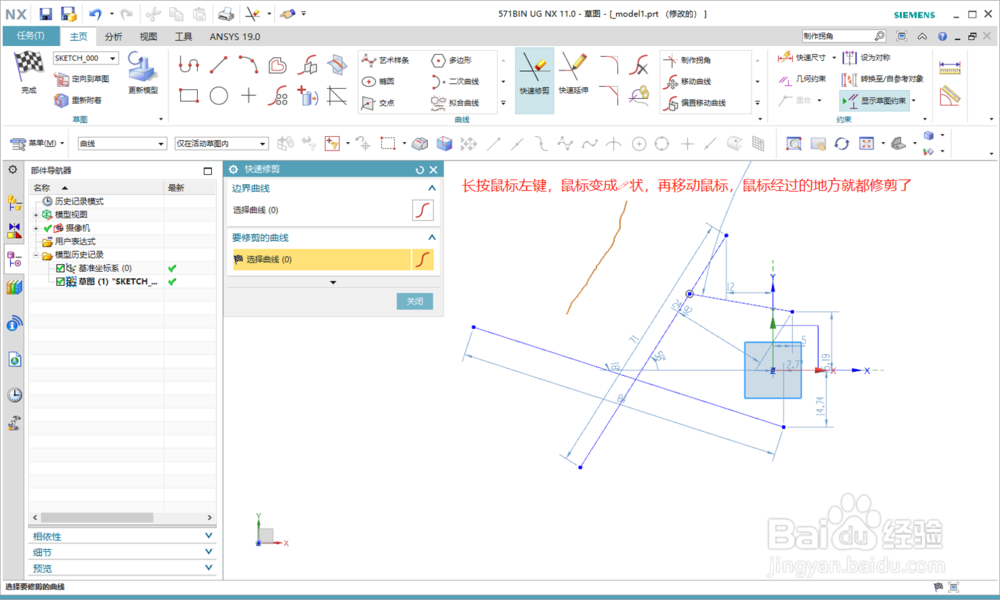
Task: Click the rotate view icon
Action: pos(842,143)
